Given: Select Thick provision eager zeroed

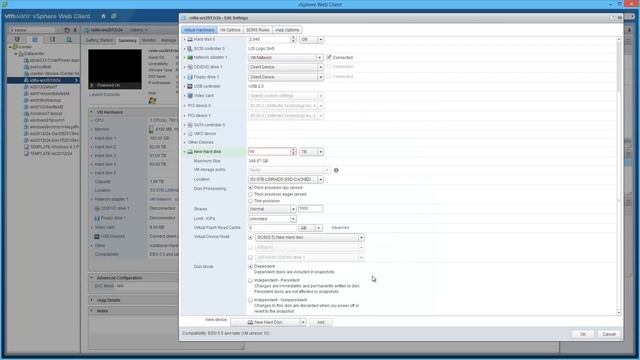Looking at the screenshot, I should click(x=250, y=194).
